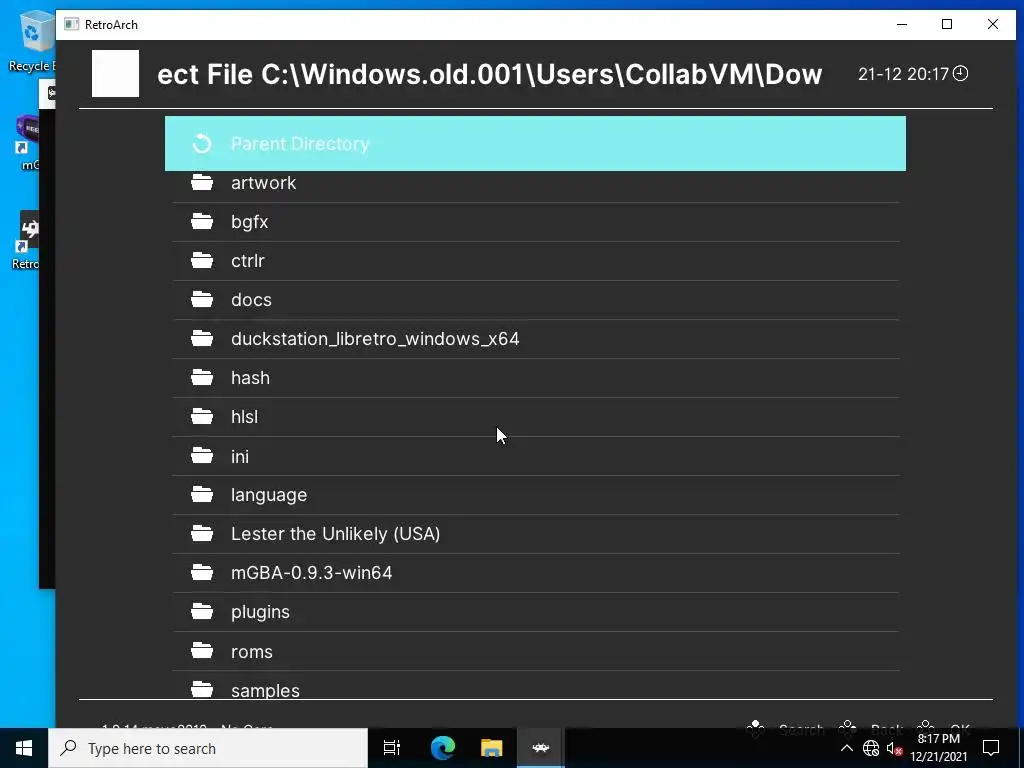Click the folder icon beside roms
The height and width of the screenshot is (768, 1024).
click(202, 650)
